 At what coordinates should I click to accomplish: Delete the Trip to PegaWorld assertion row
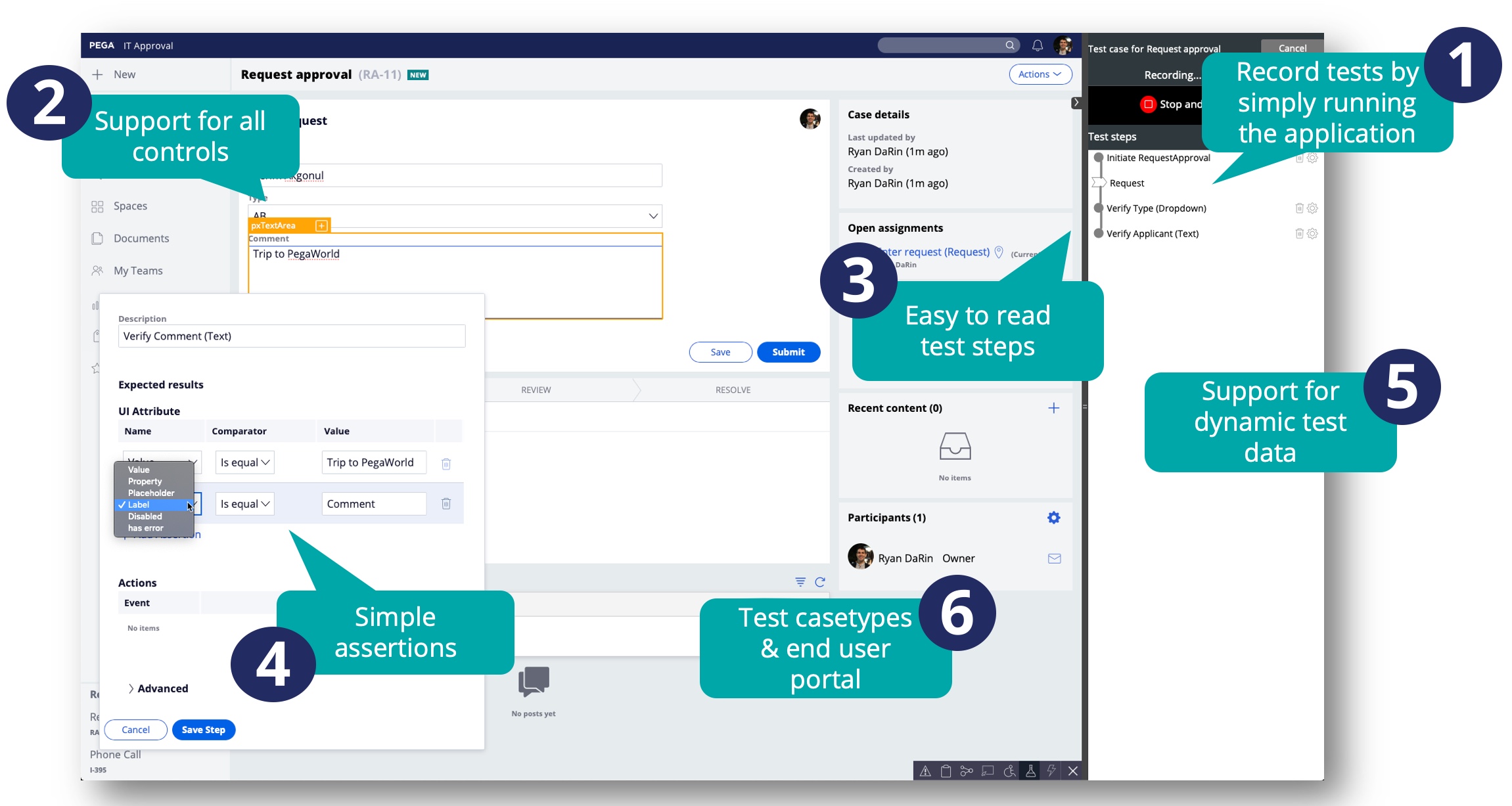click(446, 464)
